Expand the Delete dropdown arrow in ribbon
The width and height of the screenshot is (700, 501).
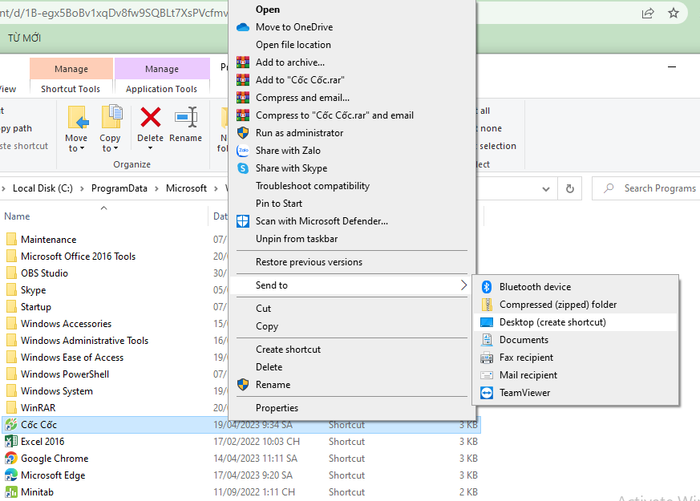click(150, 148)
